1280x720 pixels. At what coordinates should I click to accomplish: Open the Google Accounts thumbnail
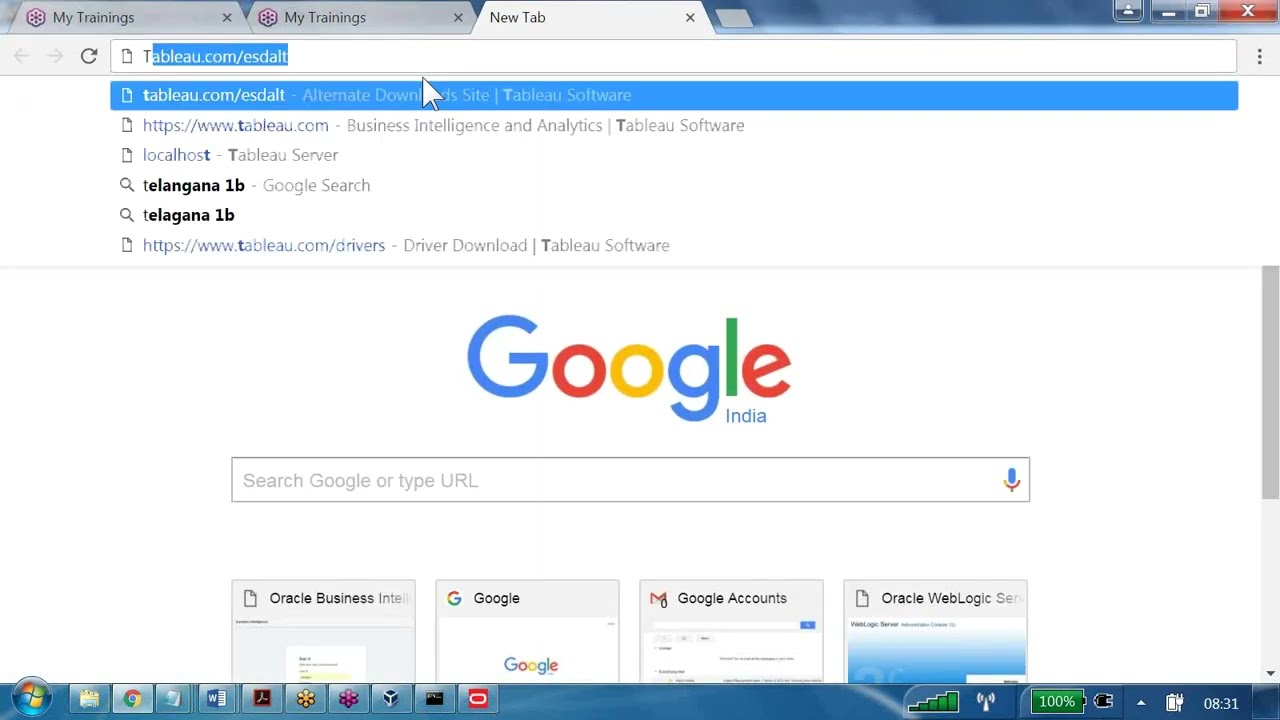(731, 632)
